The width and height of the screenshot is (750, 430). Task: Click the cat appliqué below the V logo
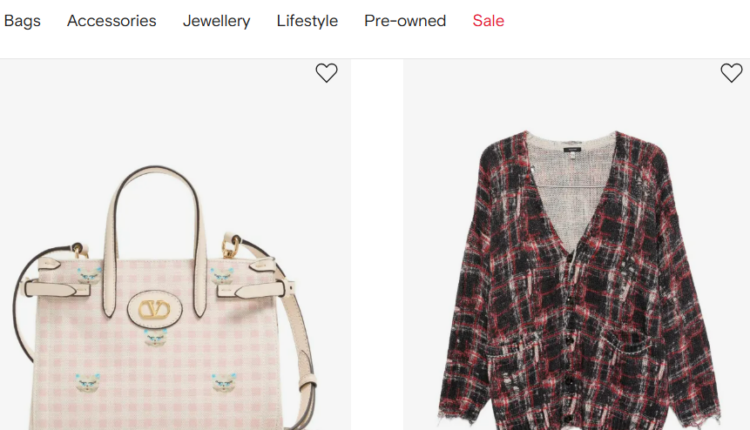coord(155,338)
